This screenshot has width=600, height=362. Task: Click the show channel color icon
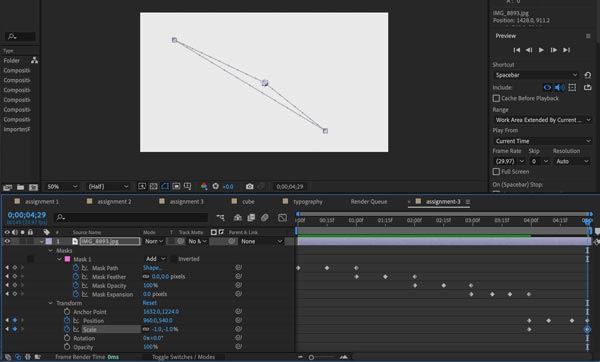pyautogui.click(x=204, y=186)
